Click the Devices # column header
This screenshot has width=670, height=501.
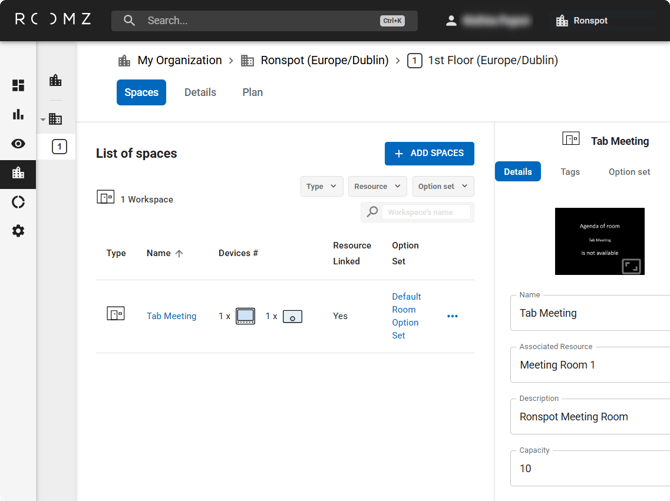238,253
